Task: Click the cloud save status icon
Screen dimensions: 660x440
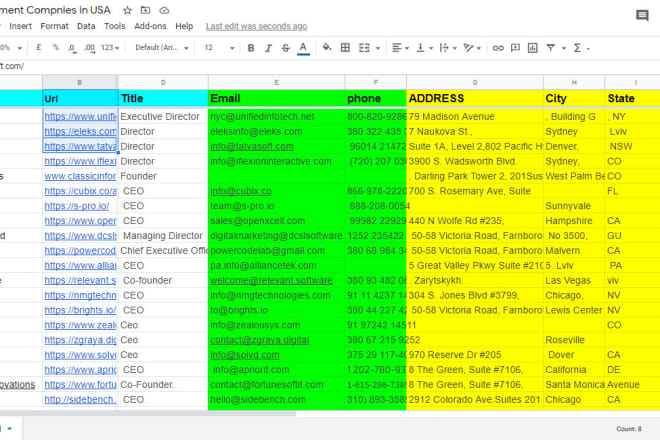Action: point(164,10)
